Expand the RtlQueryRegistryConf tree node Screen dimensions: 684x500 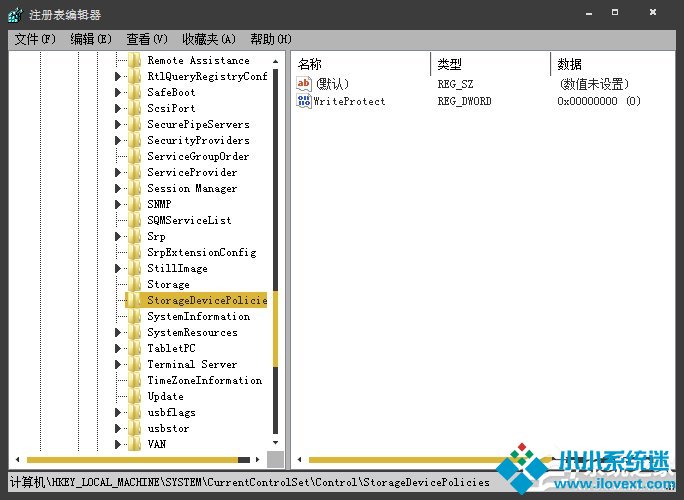tap(118, 76)
